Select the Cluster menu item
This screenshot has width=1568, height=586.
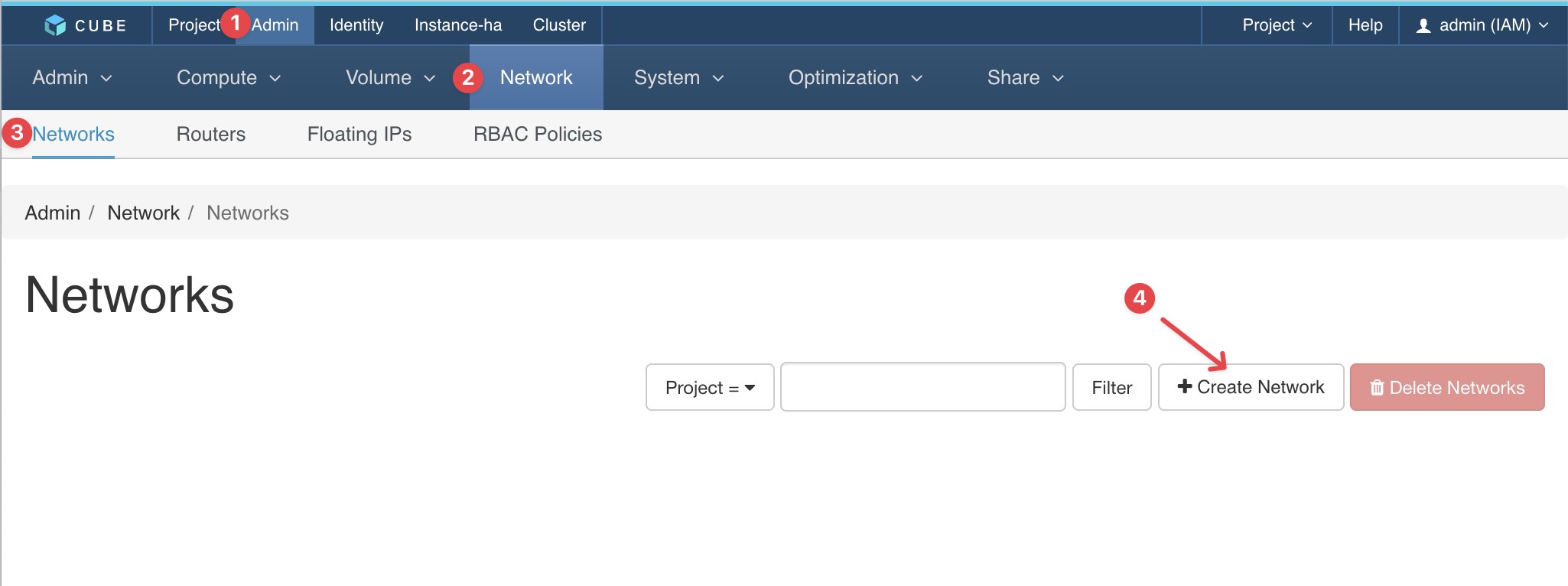click(x=559, y=25)
